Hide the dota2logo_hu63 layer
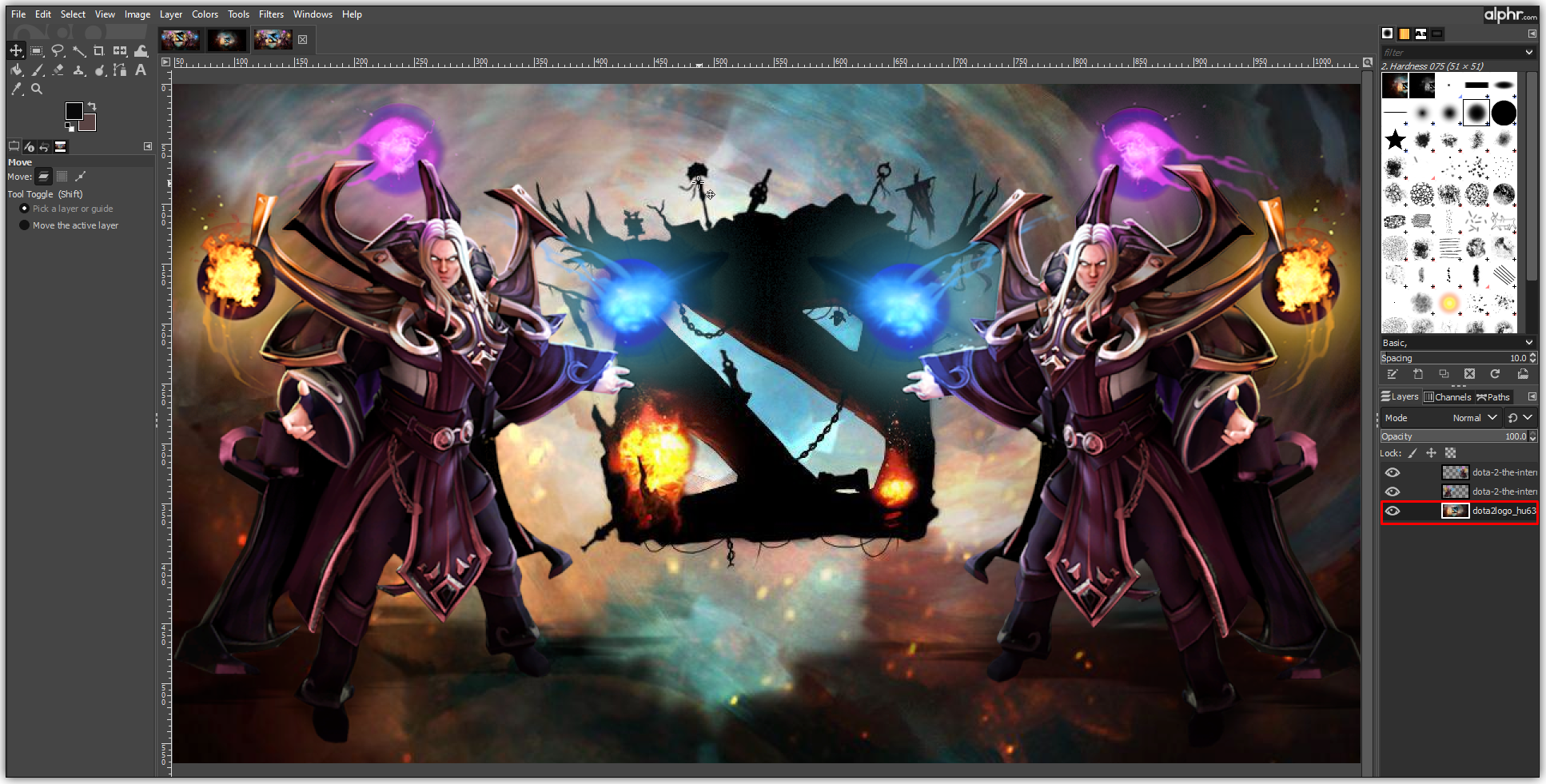 (x=1393, y=511)
